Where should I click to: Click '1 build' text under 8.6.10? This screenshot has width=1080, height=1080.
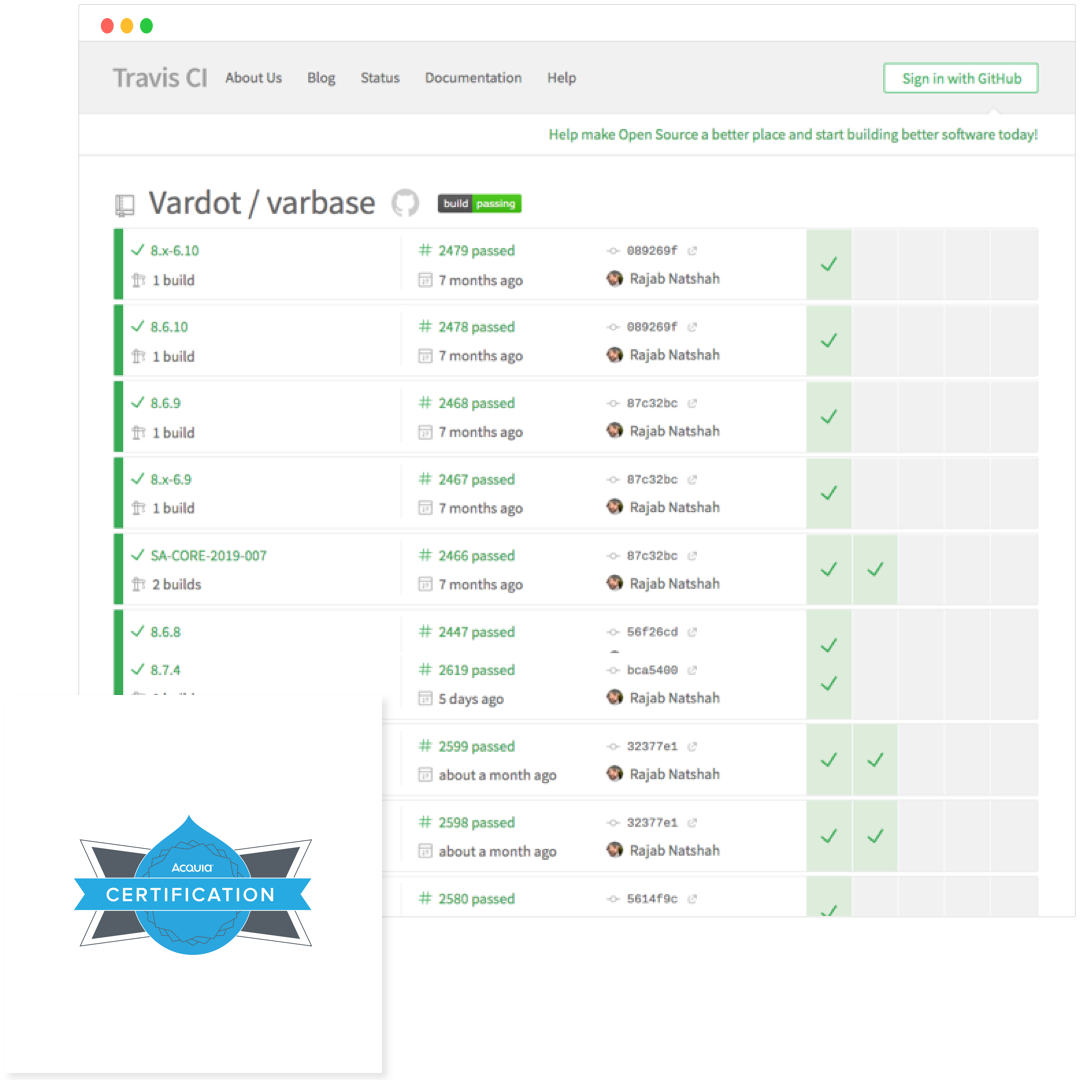174,357
